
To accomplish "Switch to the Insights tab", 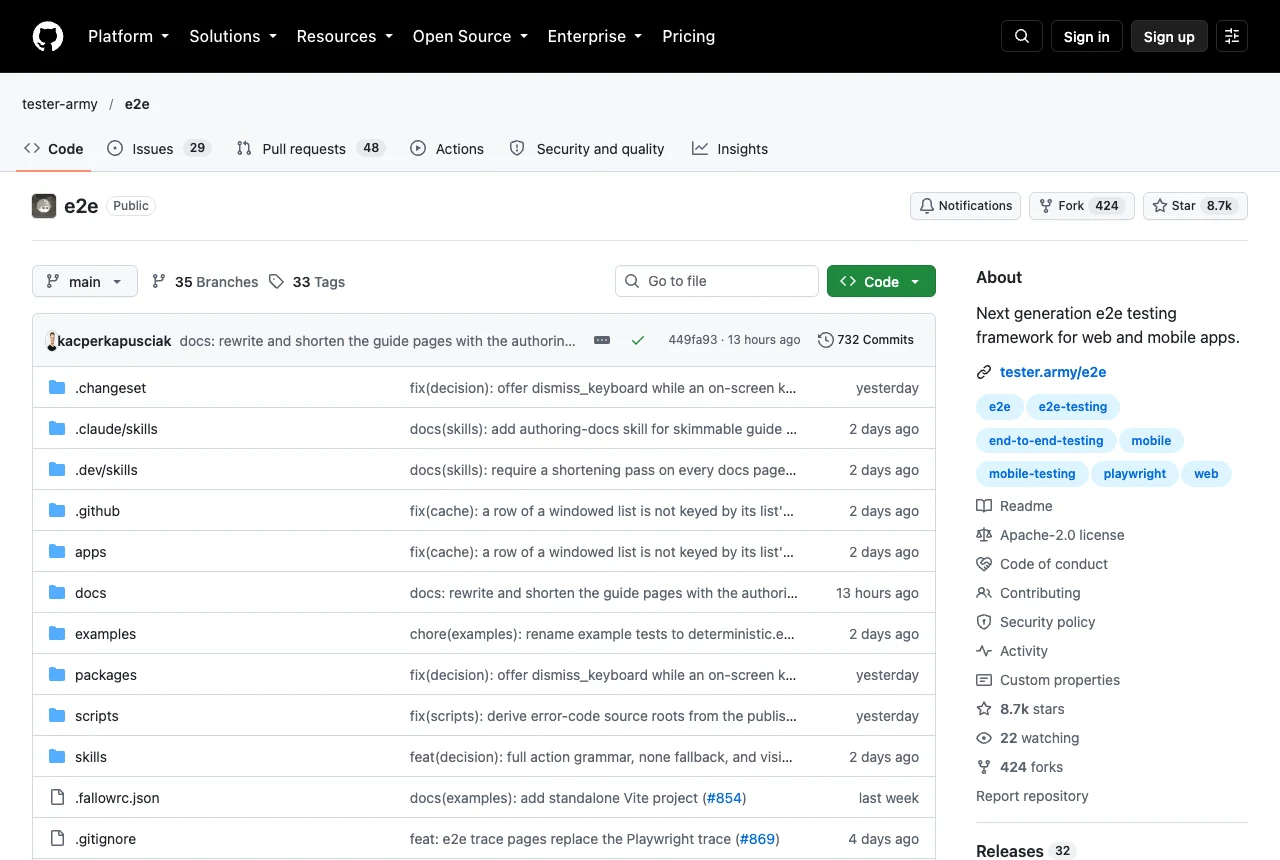I will 730,149.
